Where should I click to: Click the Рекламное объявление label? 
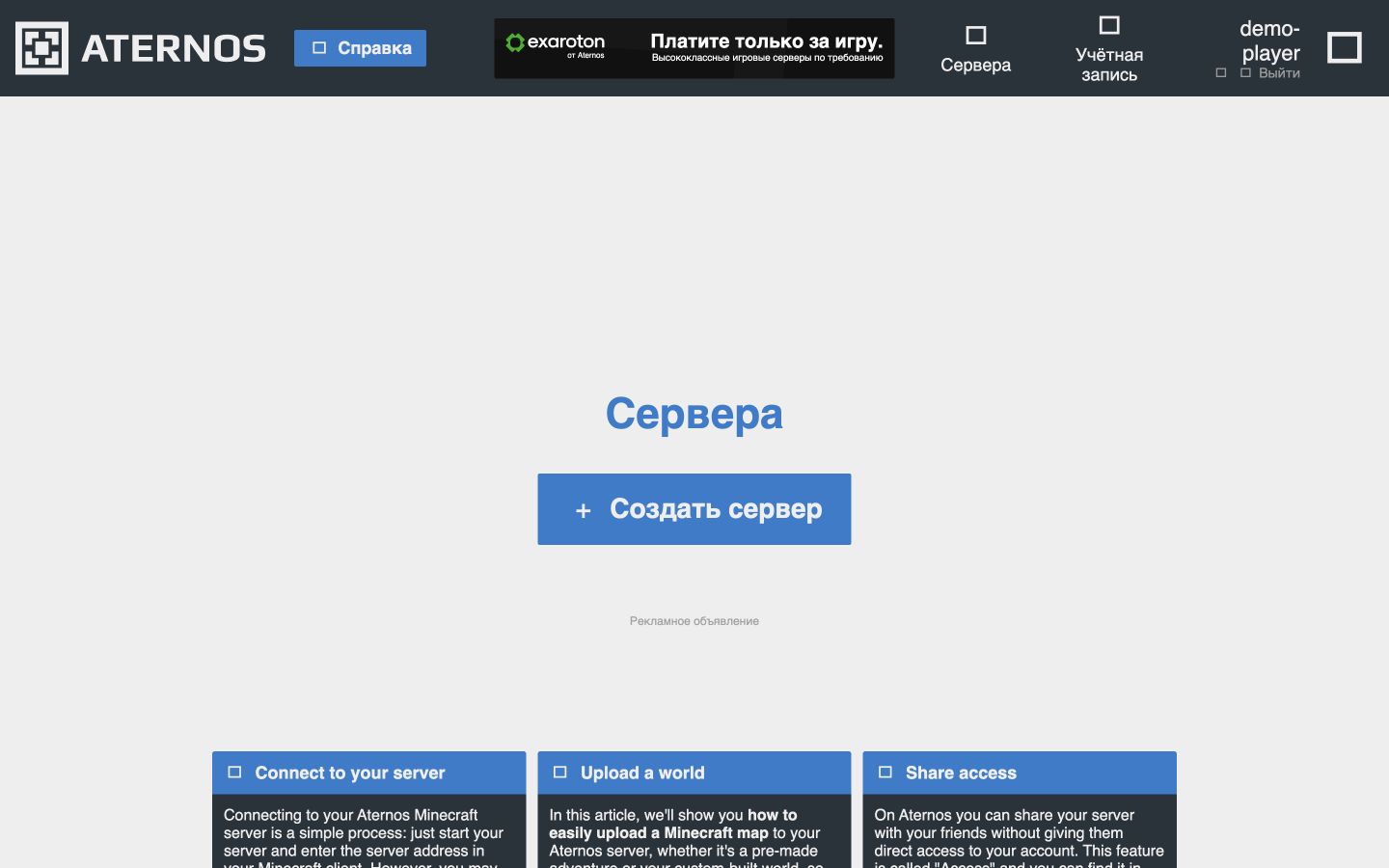pyautogui.click(x=694, y=621)
